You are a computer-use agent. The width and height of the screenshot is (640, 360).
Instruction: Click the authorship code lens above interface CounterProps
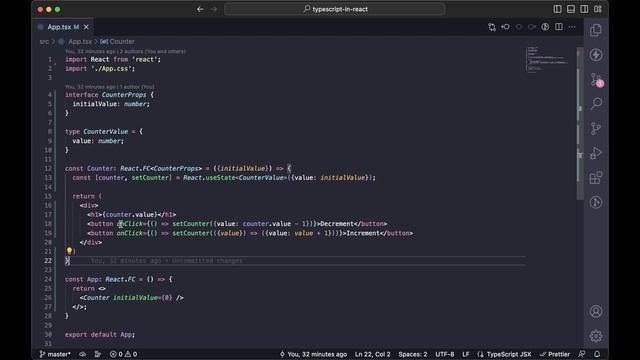(x=110, y=87)
